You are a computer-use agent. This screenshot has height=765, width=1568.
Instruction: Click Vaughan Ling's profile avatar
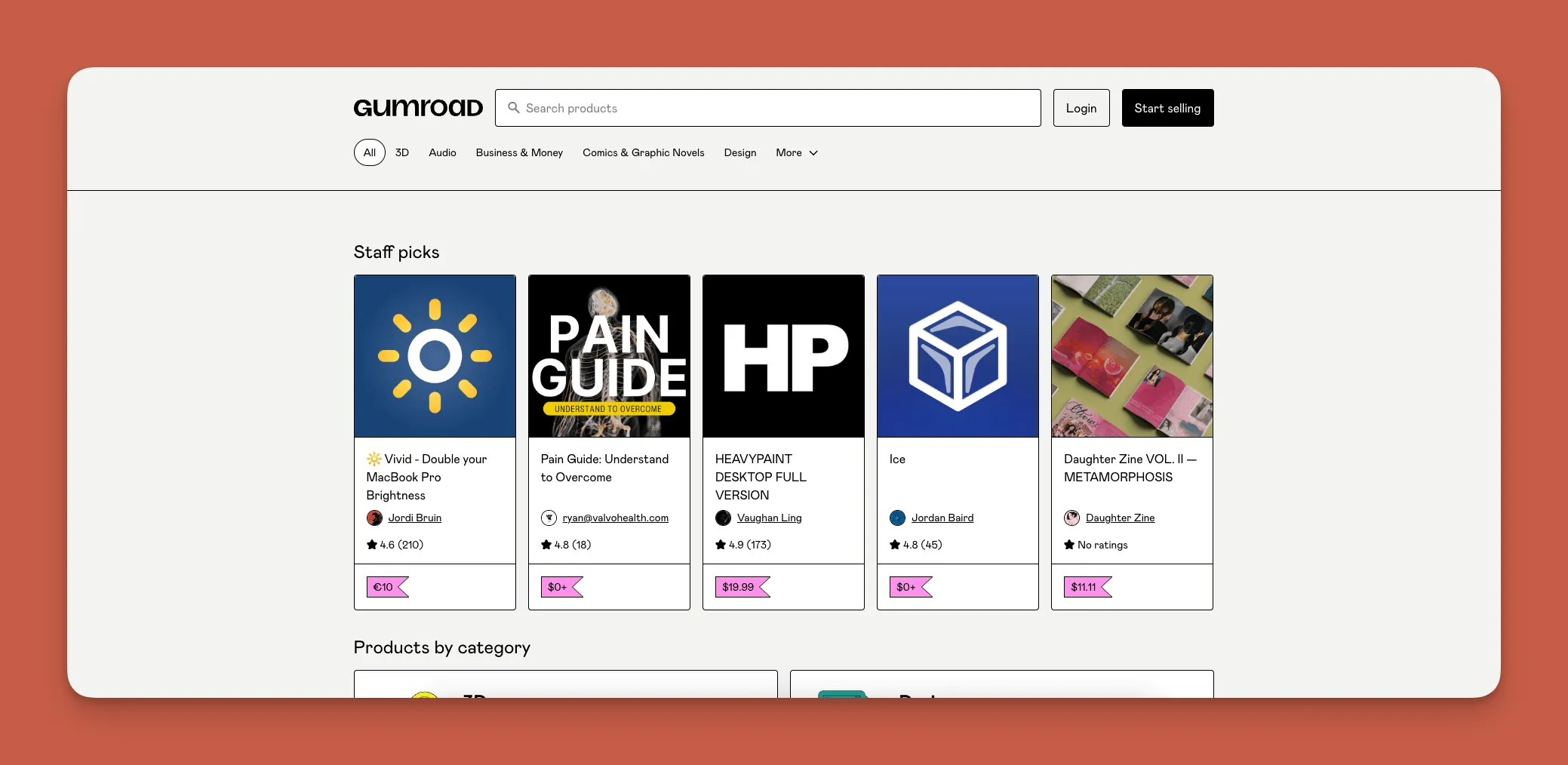723,518
